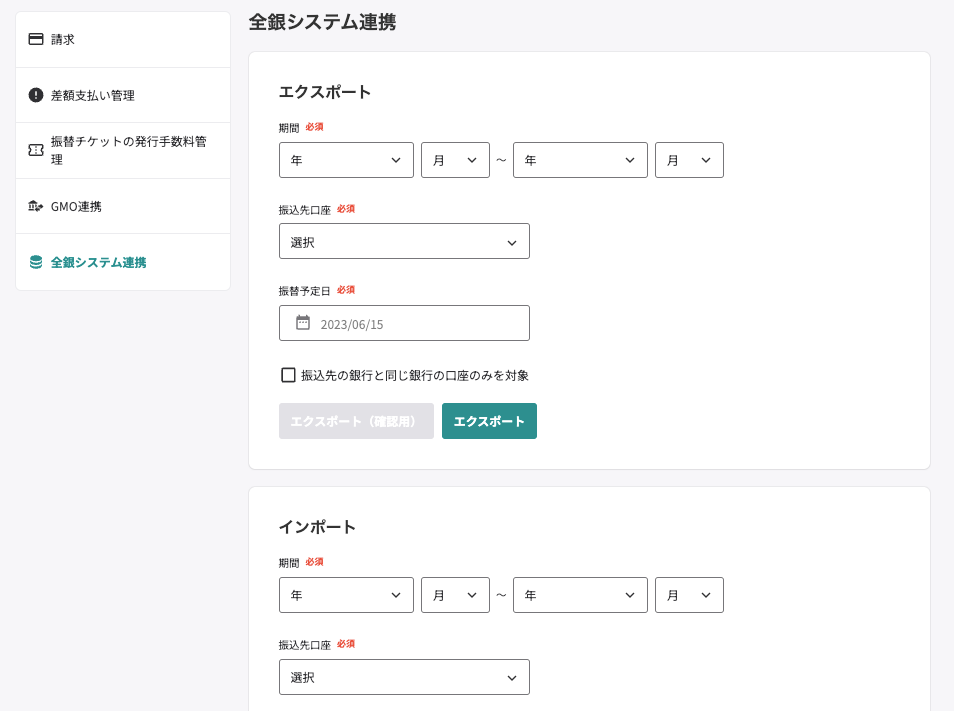Click the エクスポート（確認用） button
The height and width of the screenshot is (711, 954).
(x=356, y=421)
